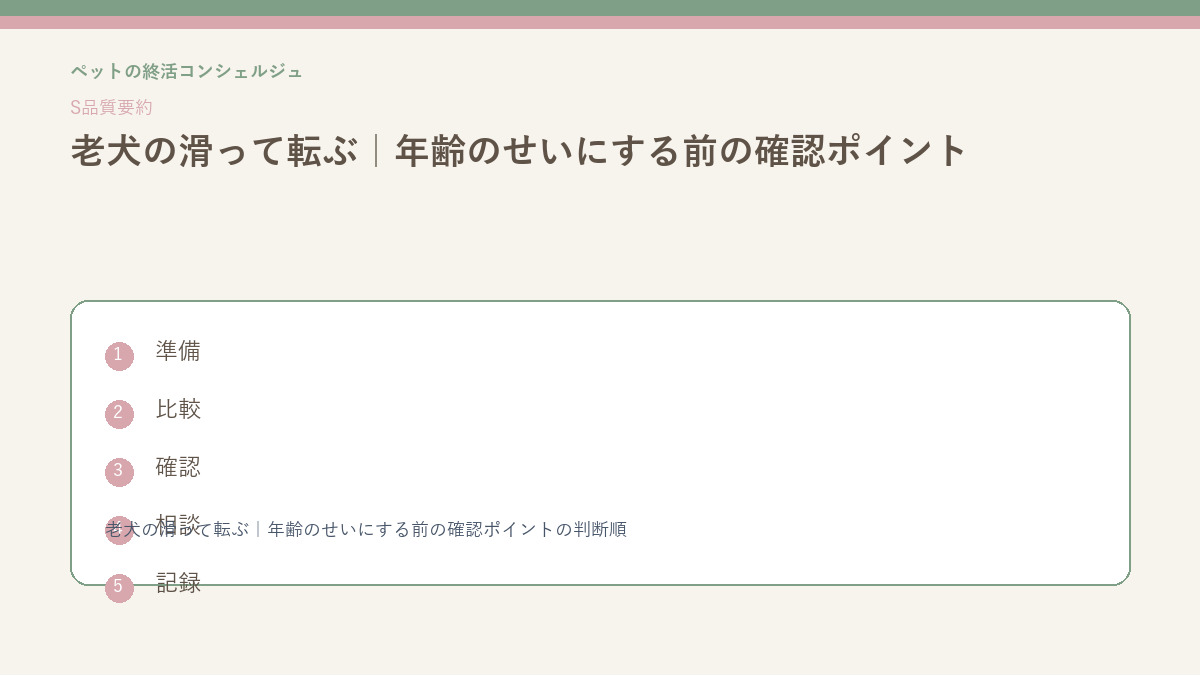
Task: Select the 記録 step label
Action: [x=178, y=583]
